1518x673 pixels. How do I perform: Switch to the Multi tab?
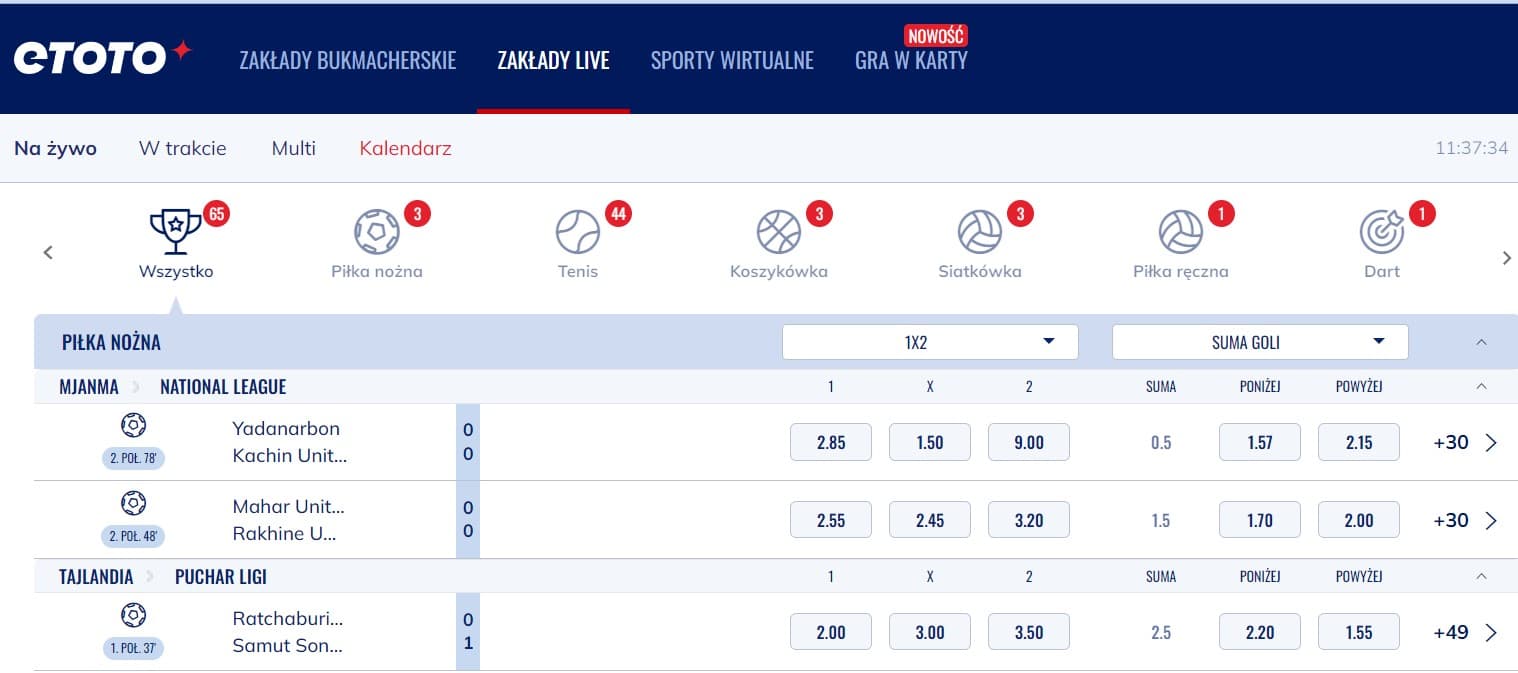[x=293, y=149]
